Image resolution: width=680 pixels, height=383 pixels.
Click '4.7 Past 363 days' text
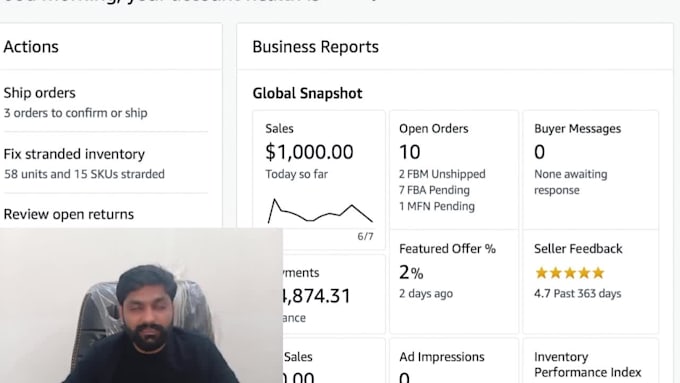point(577,294)
